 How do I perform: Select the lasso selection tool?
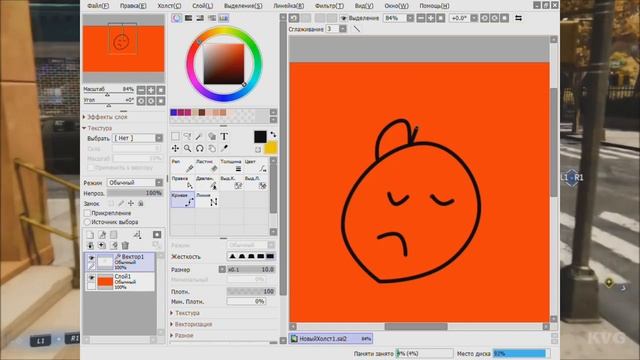coord(187,136)
